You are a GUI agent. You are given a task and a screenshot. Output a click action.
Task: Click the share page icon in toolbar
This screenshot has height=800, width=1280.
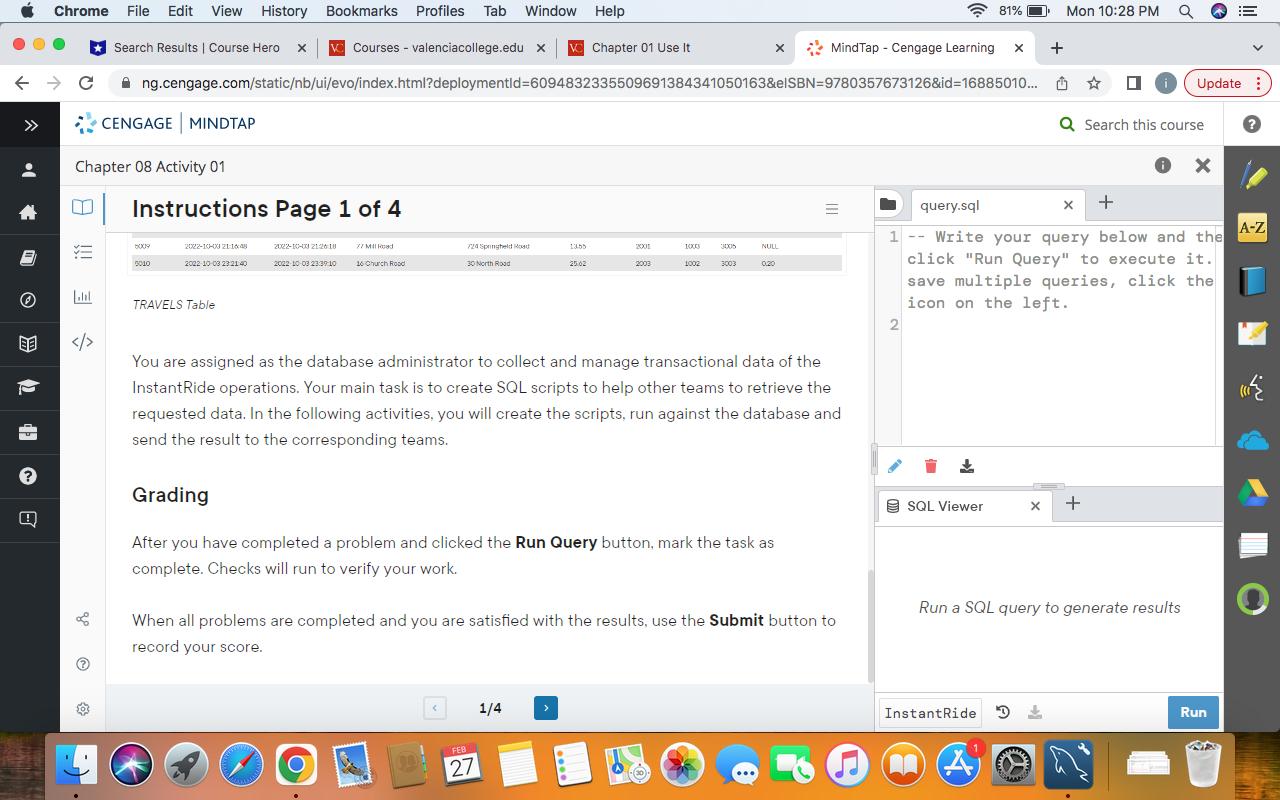click(1062, 83)
